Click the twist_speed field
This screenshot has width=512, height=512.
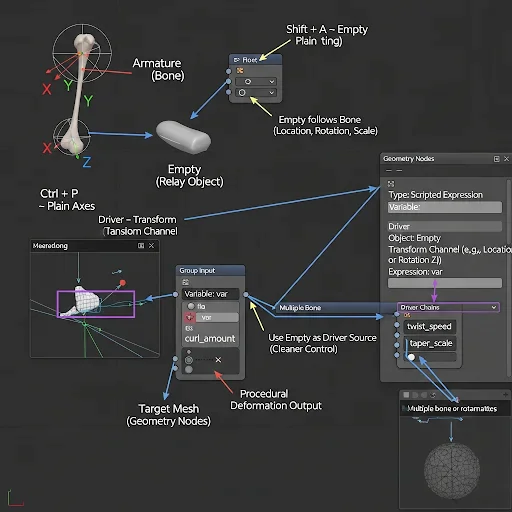click(x=429, y=326)
